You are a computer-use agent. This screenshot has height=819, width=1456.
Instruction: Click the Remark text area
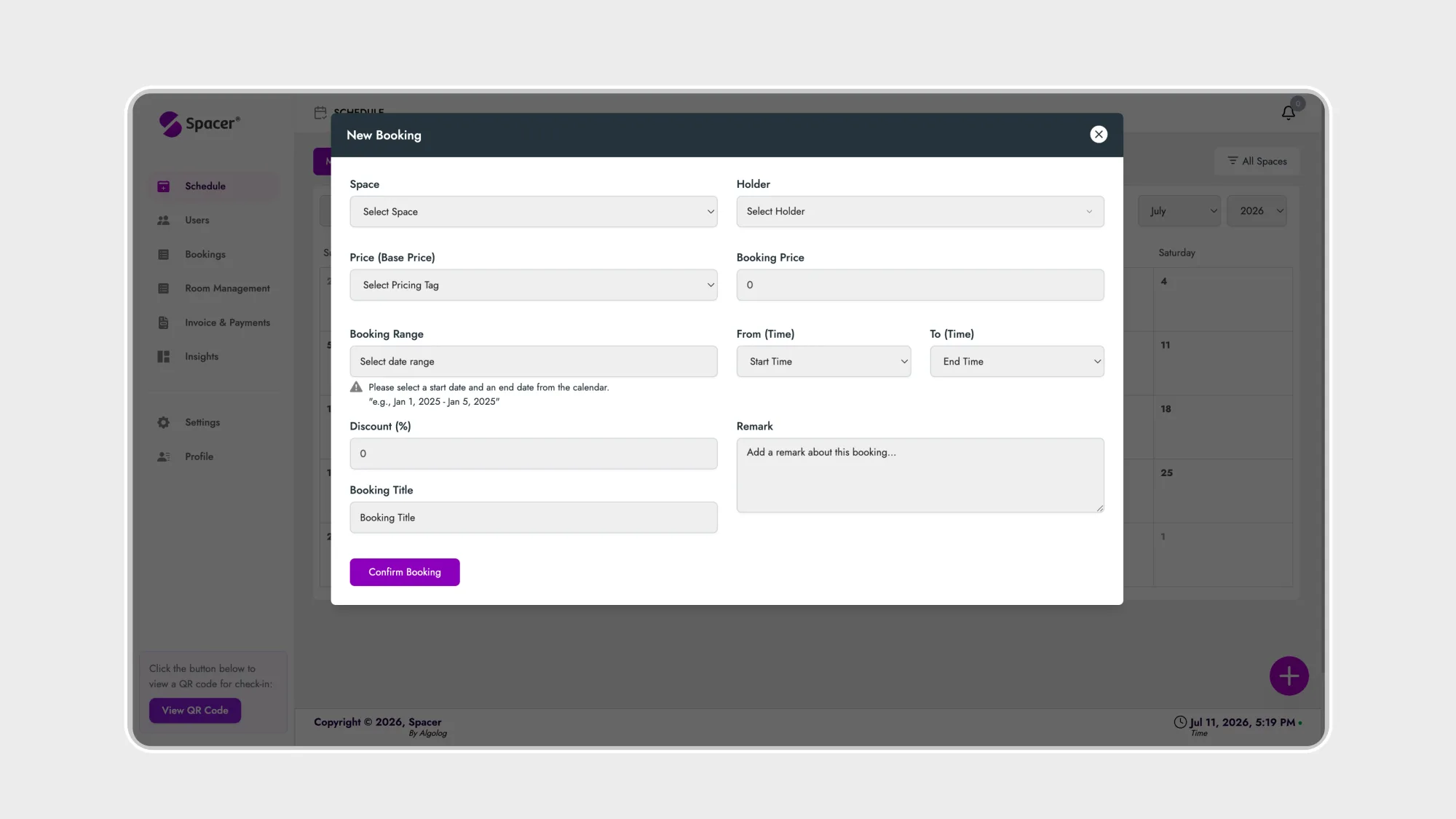click(x=920, y=475)
